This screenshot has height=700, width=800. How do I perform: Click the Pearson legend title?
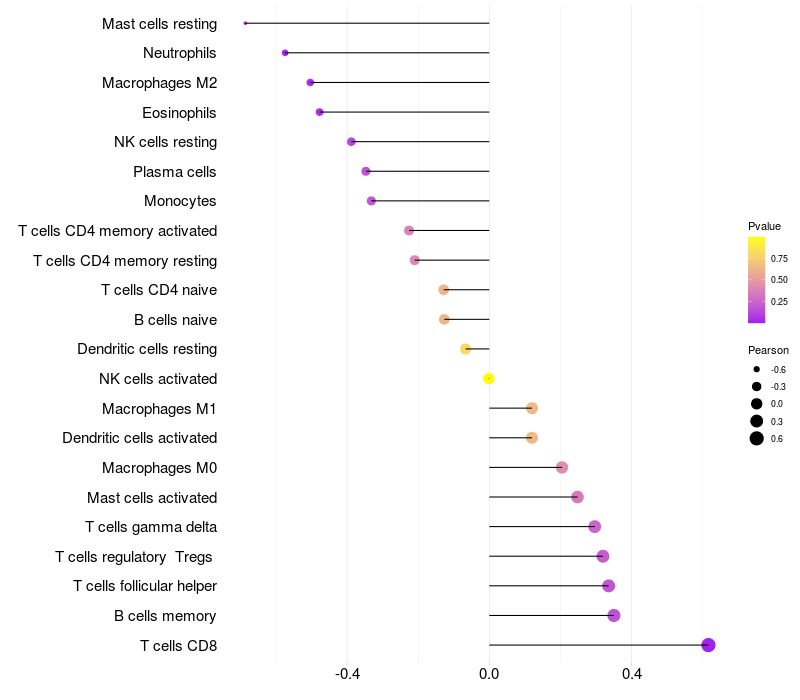click(x=768, y=350)
